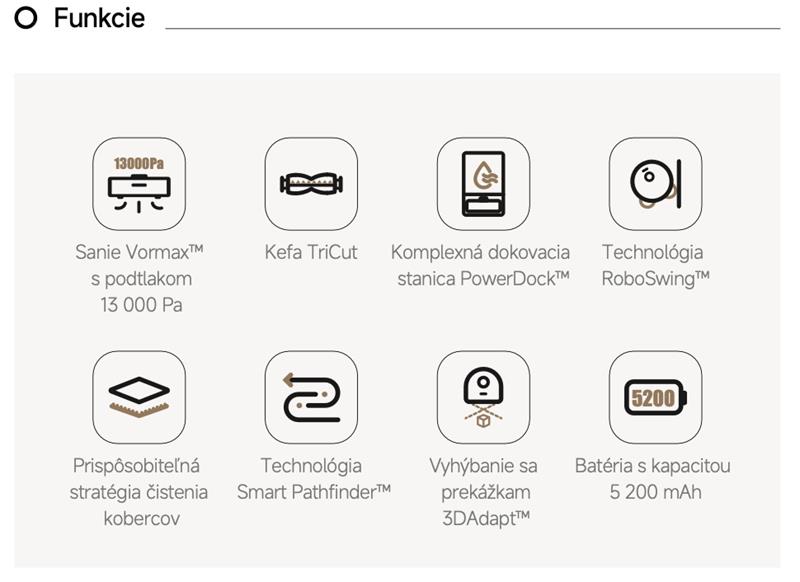Select the PowerDock station icon
This screenshot has width=800, height=582.
[483, 184]
